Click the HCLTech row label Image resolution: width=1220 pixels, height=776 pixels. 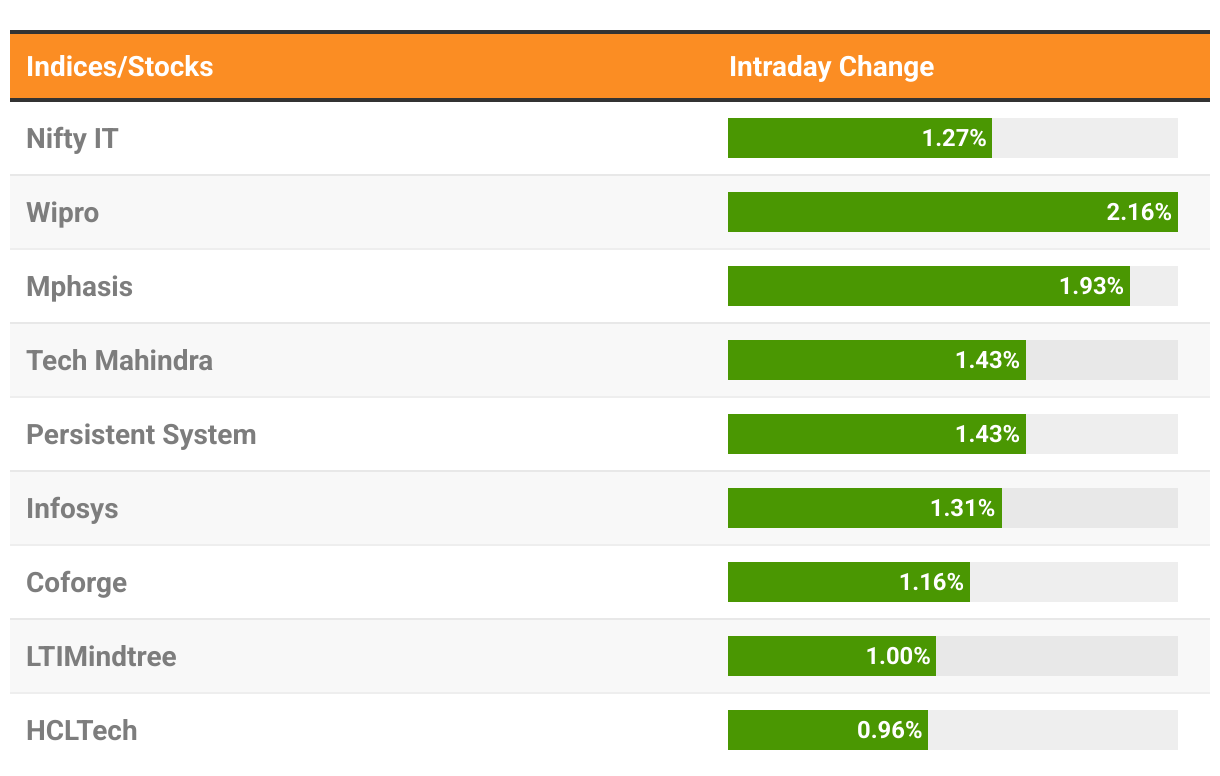click(82, 730)
